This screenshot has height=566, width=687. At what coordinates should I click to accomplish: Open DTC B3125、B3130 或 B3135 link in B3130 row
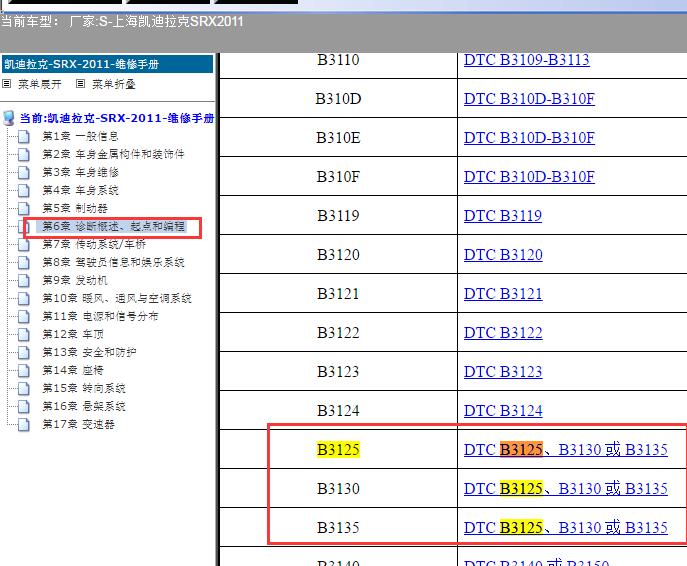click(566, 488)
